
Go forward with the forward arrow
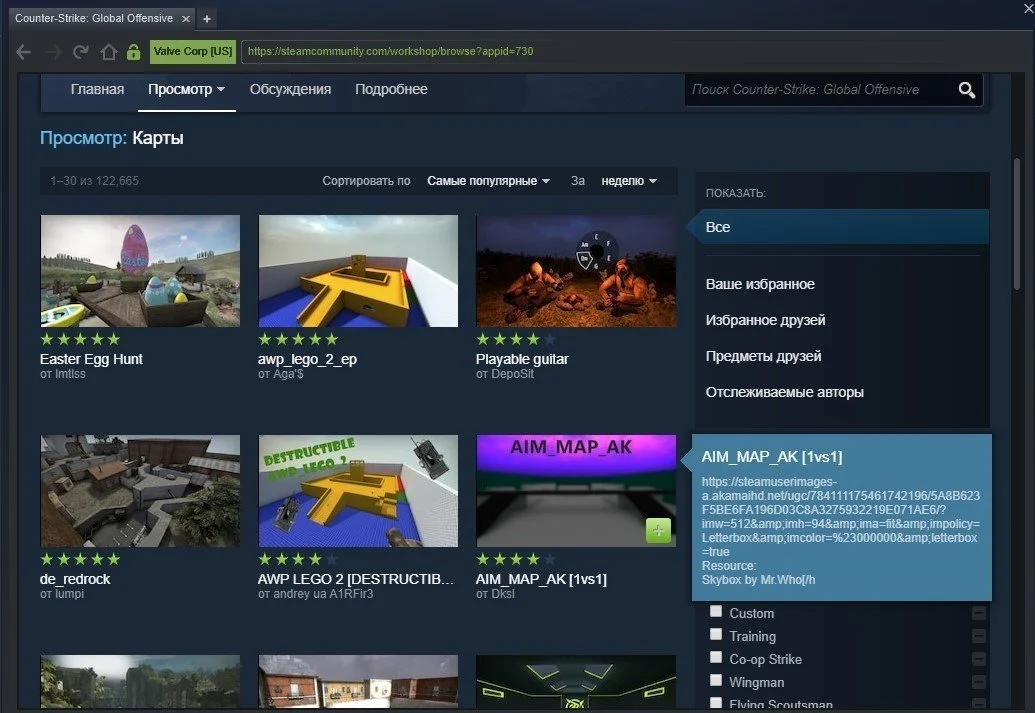(54, 51)
